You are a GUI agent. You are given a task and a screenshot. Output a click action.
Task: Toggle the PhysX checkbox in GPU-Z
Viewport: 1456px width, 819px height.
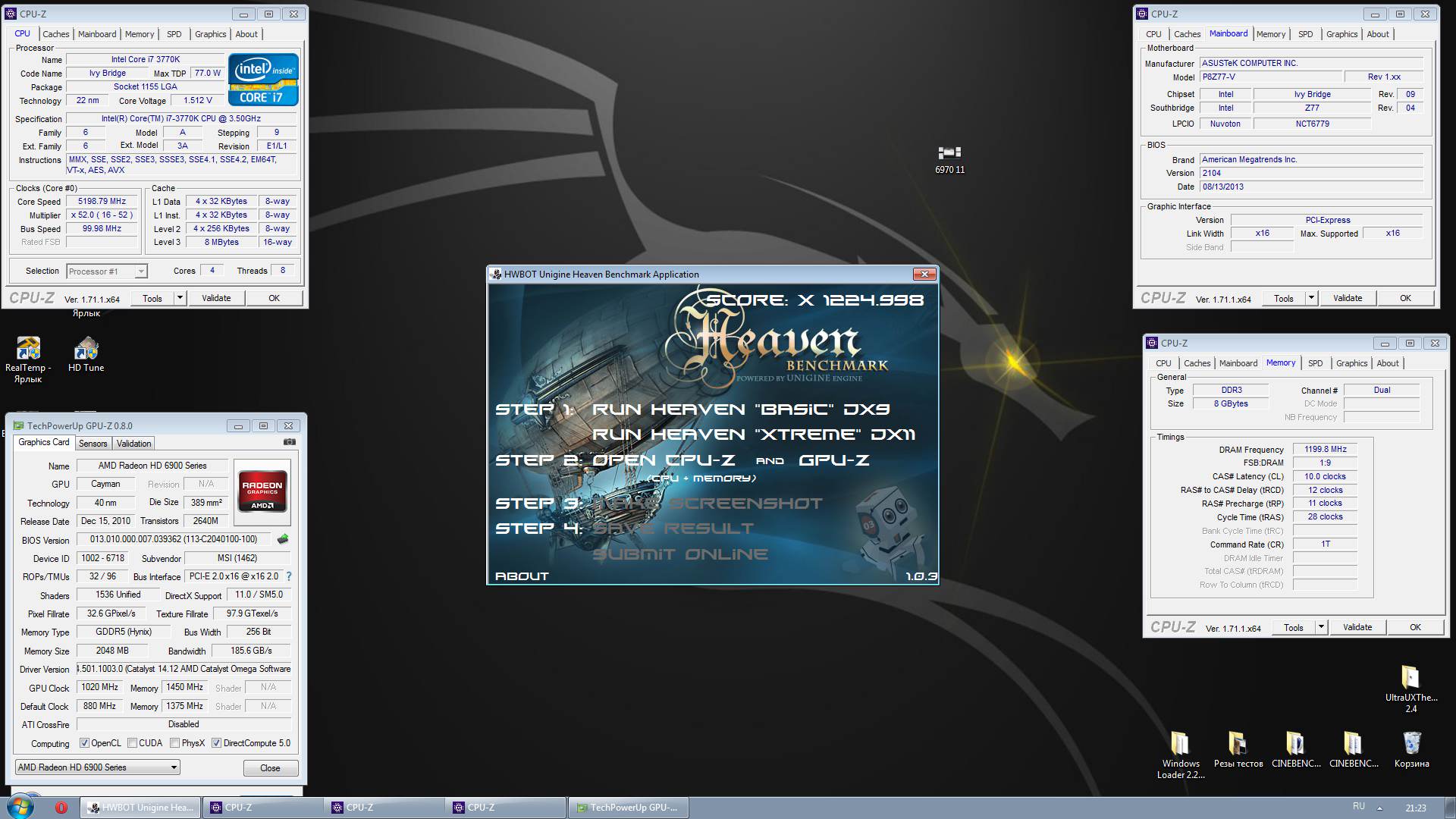pos(174,743)
